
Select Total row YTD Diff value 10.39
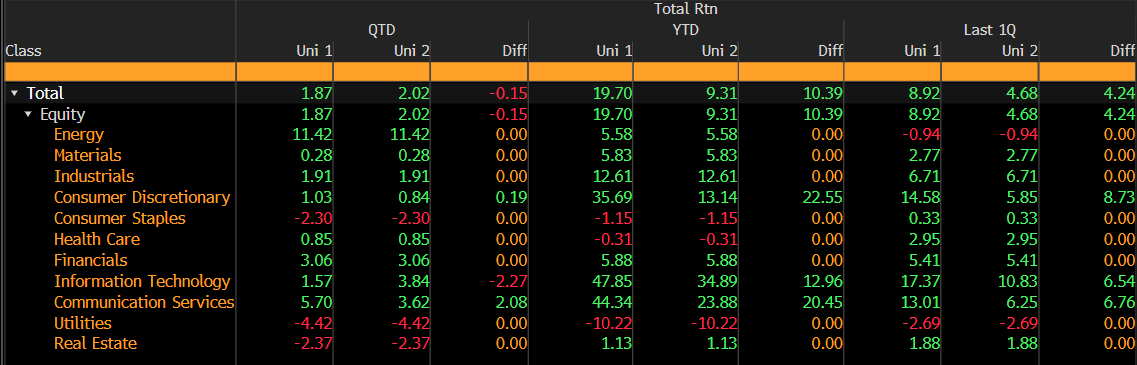click(x=824, y=94)
